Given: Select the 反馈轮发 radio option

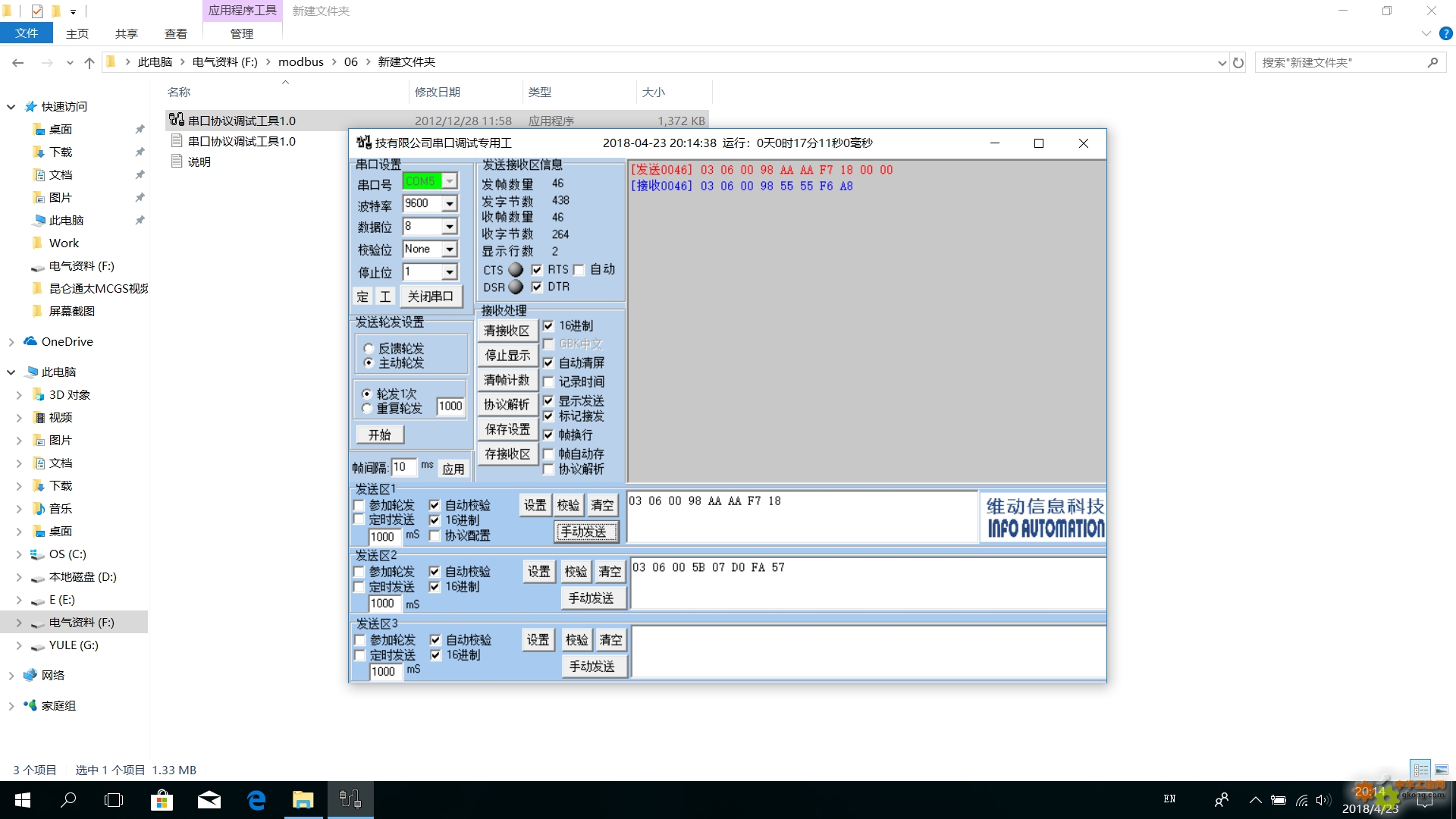Looking at the screenshot, I should pyautogui.click(x=369, y=349).
